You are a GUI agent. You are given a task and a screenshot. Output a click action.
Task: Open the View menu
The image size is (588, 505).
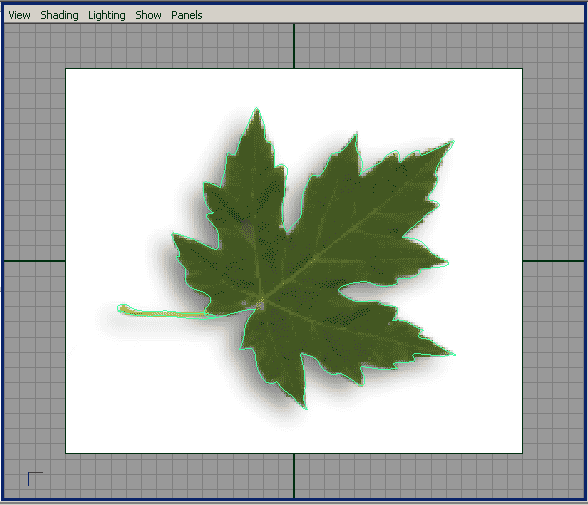[x=19, y=15]
